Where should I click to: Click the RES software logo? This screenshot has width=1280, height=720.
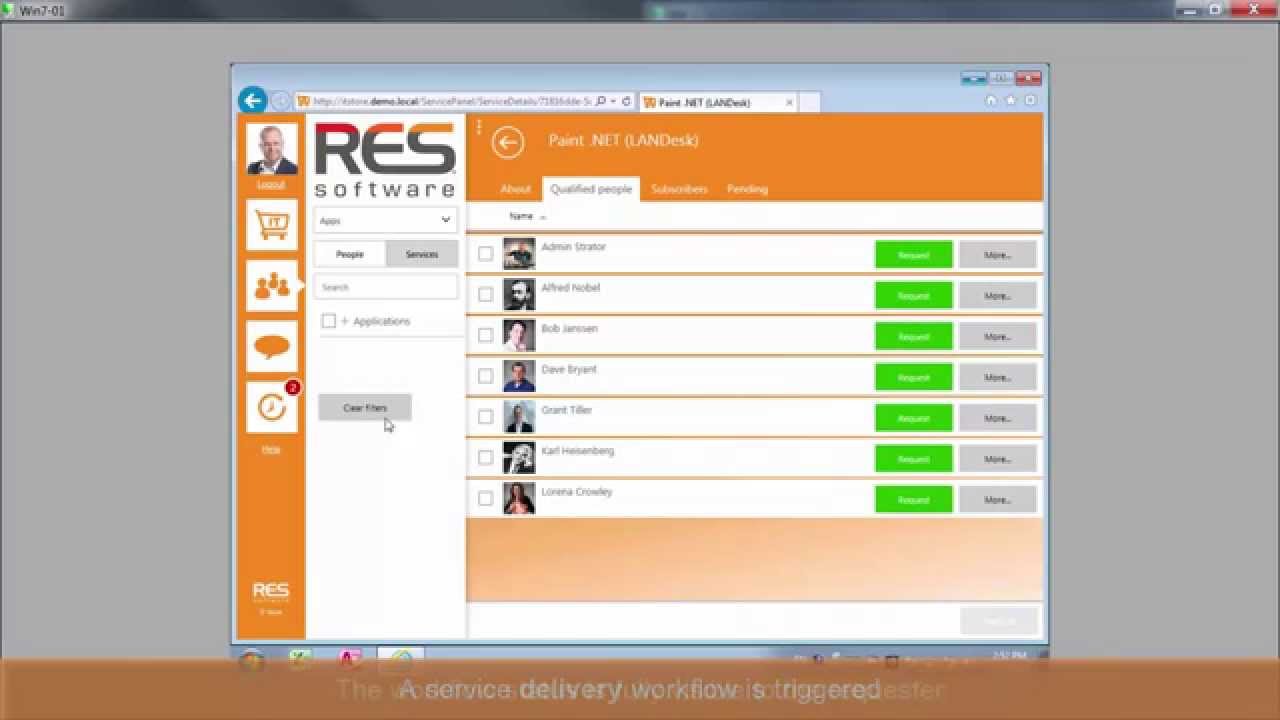(385, 160)
